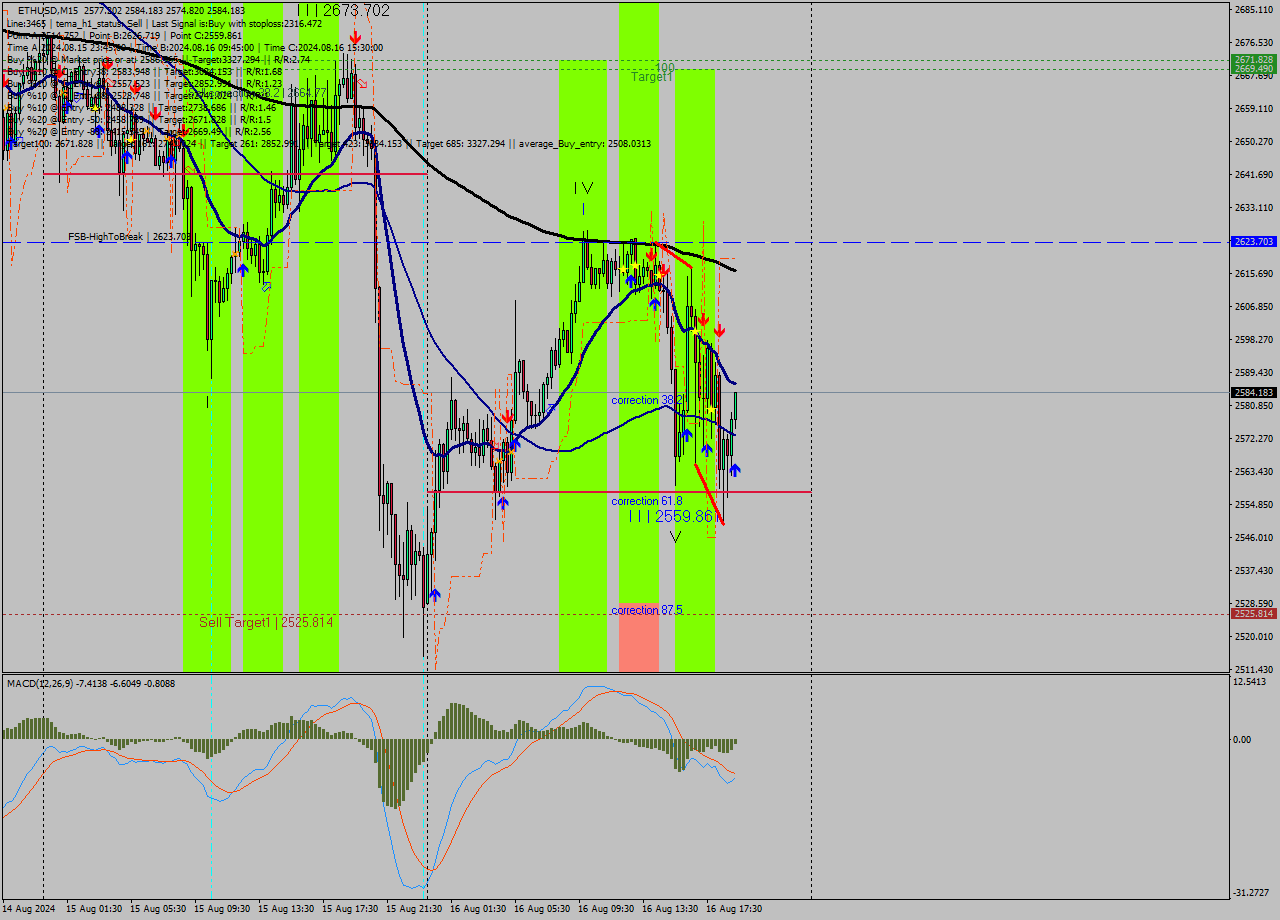Click the 'Sell Target1 | 2525.814' label
Image resolution: width=1280 pixels, height=920 pixels.
pyautogui.click(x=266, y=622)
